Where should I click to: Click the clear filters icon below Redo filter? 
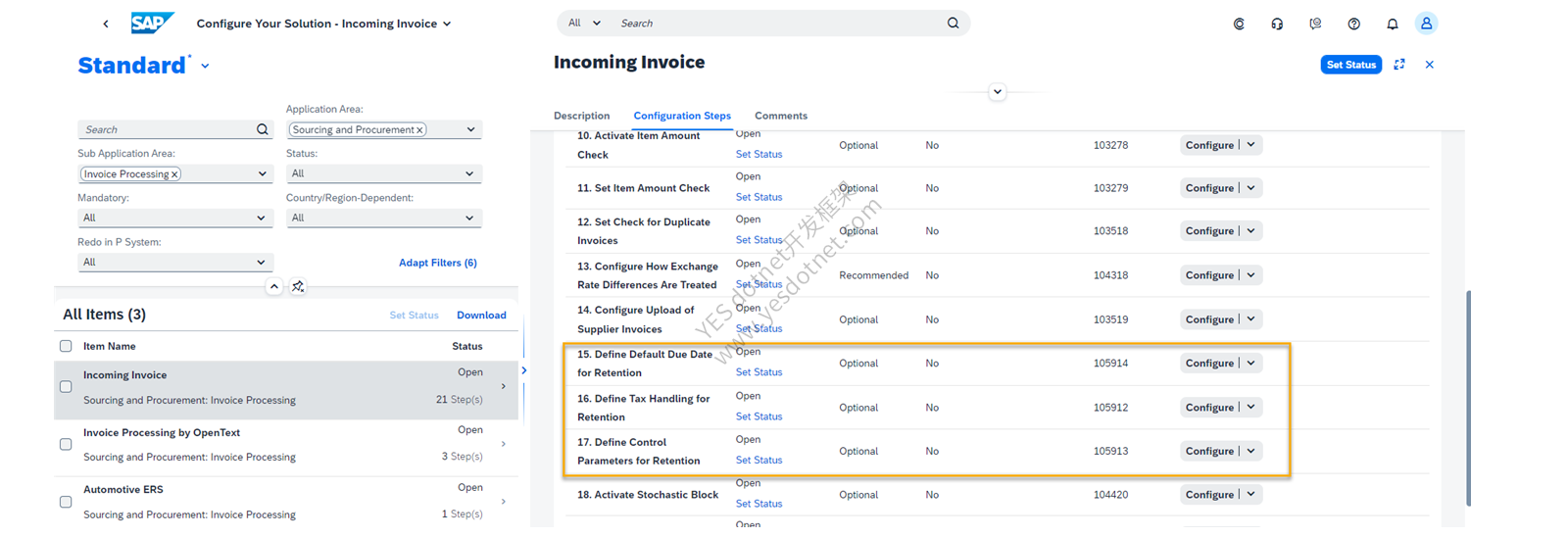(298, 286)
